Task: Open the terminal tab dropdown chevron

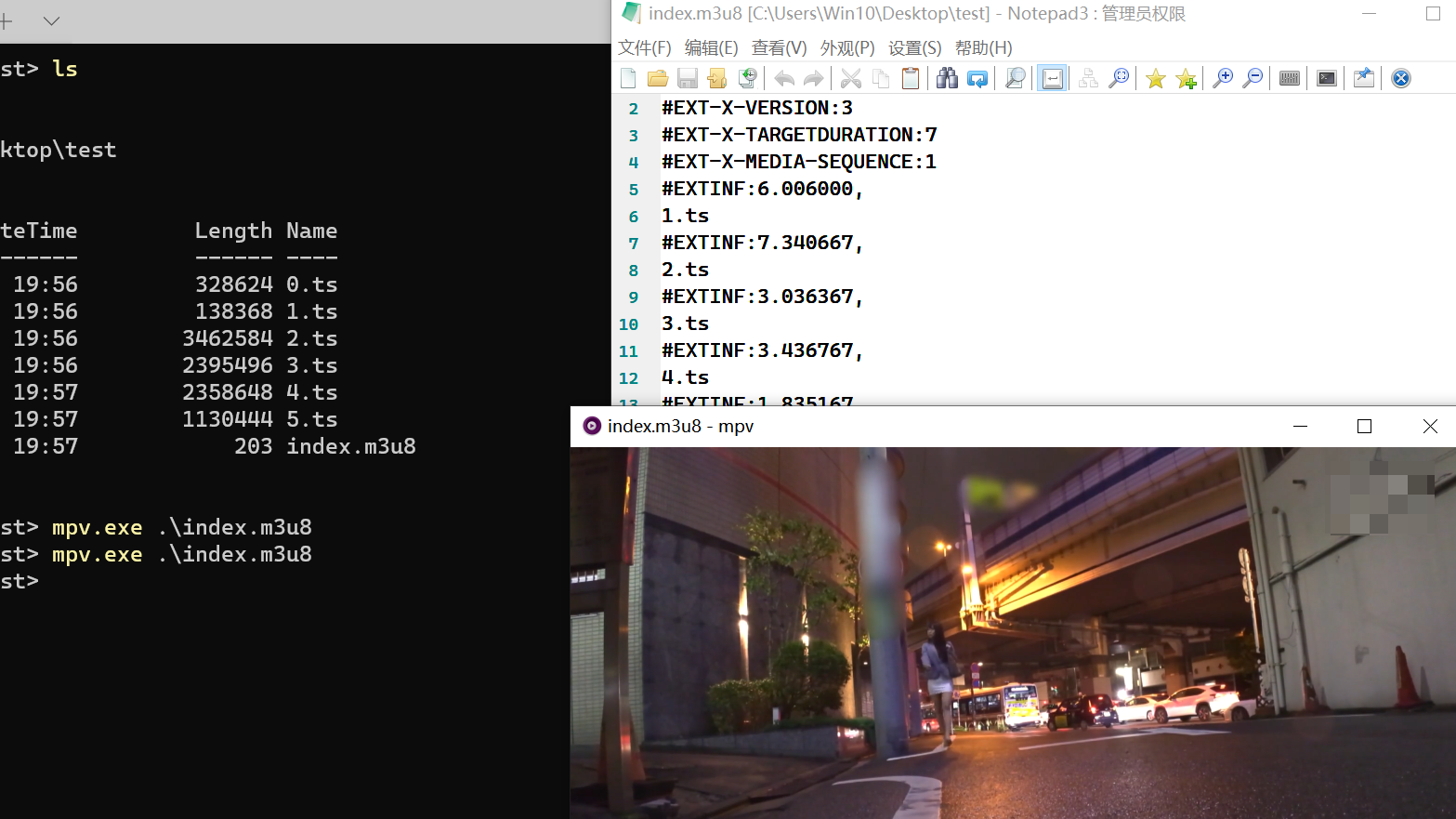Action: (x=50, y=20)
